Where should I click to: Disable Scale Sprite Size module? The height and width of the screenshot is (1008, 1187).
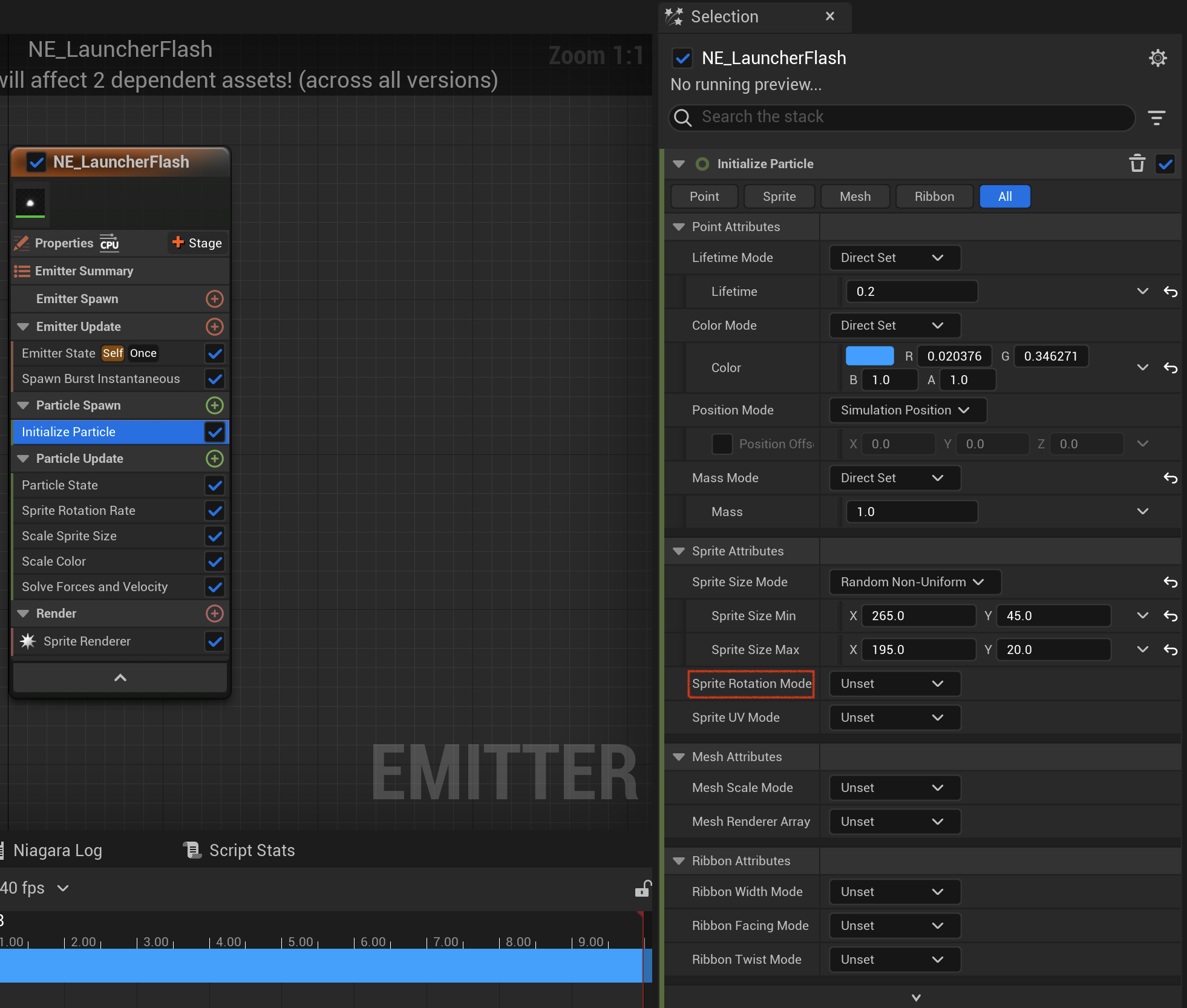[215, 536]
